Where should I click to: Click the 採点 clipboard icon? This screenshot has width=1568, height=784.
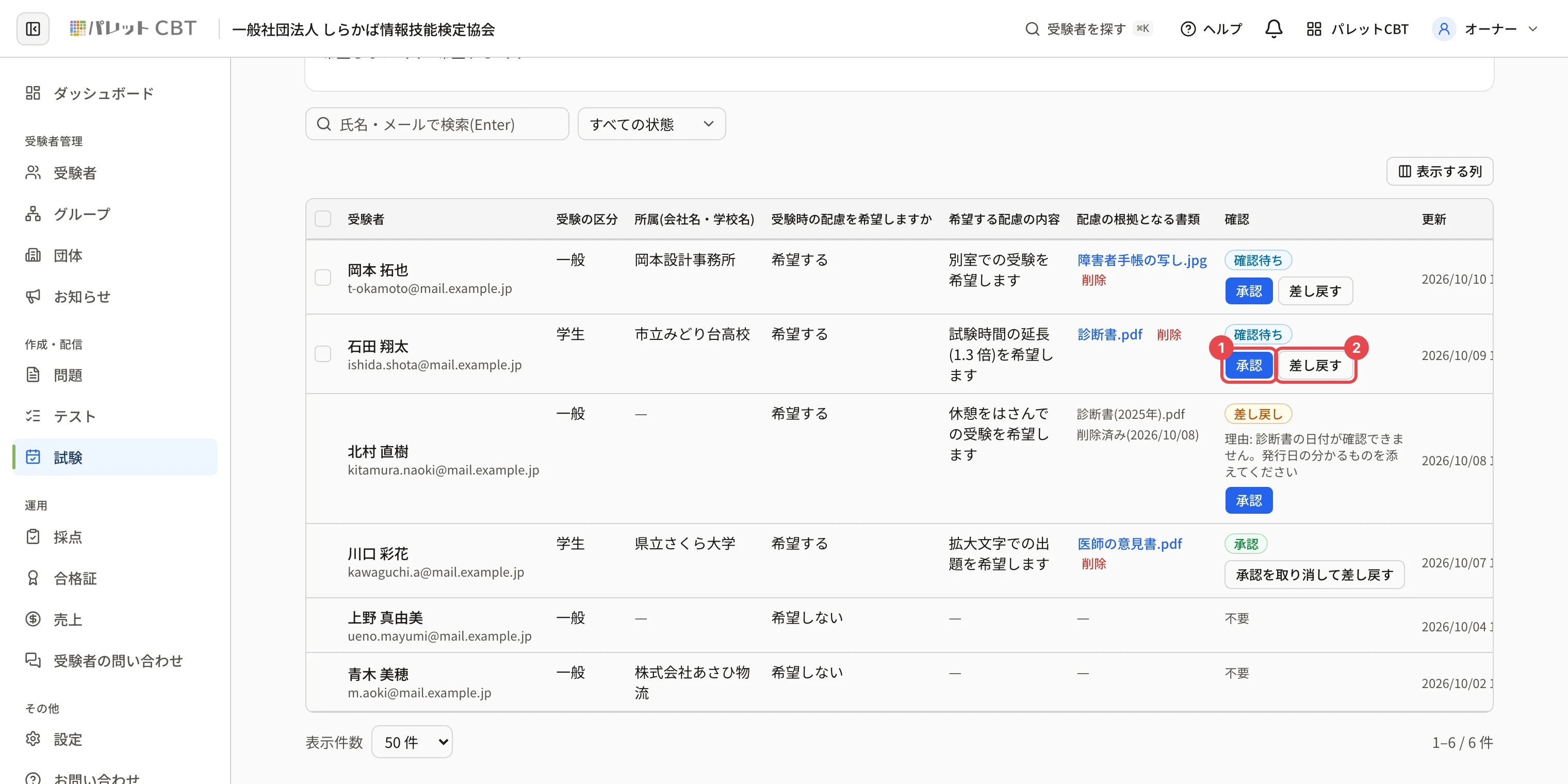(x=33, y=537)
